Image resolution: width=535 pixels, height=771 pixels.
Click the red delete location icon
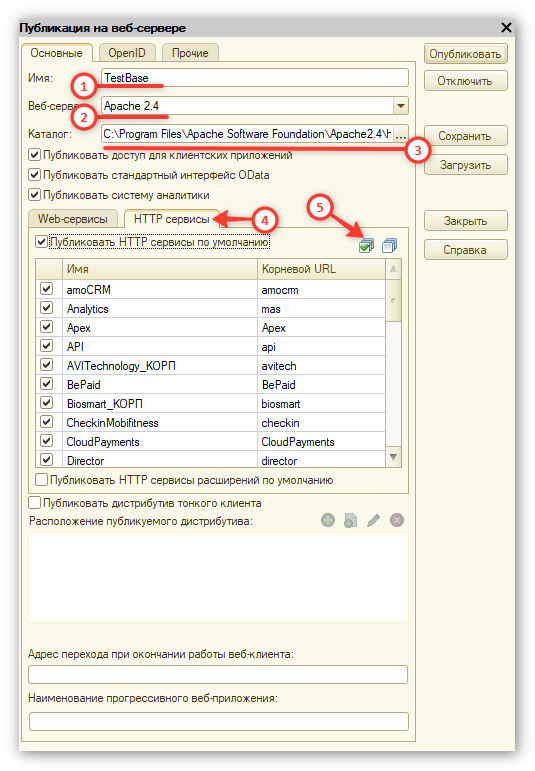point(397,520)
